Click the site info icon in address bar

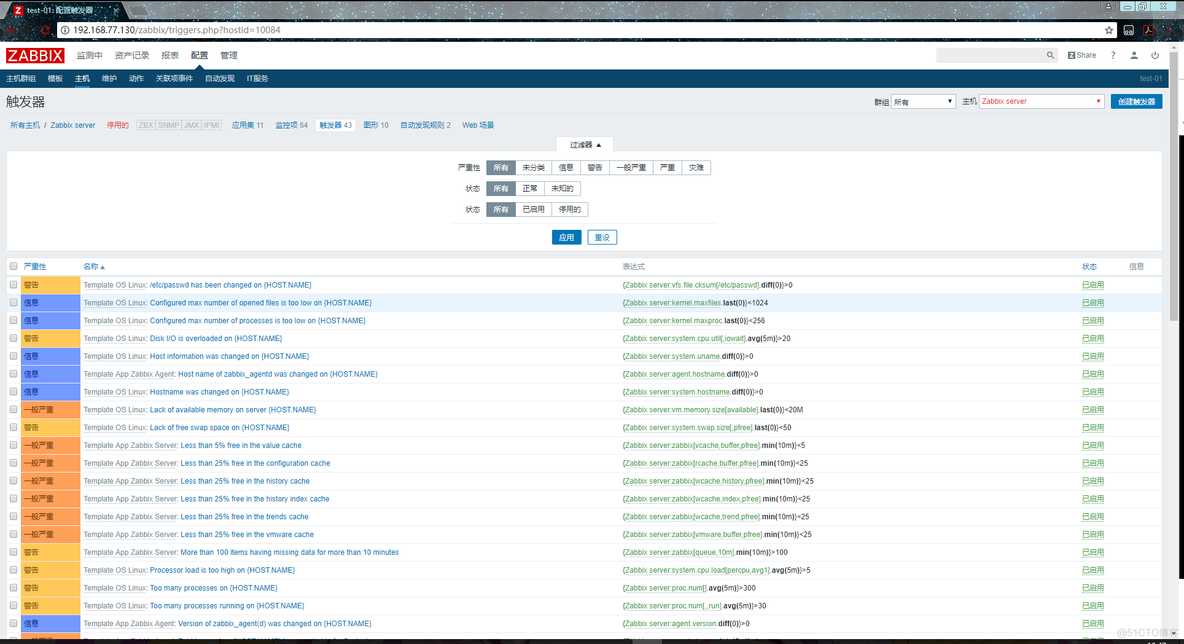pyautogui.click(x=65, y=30)
